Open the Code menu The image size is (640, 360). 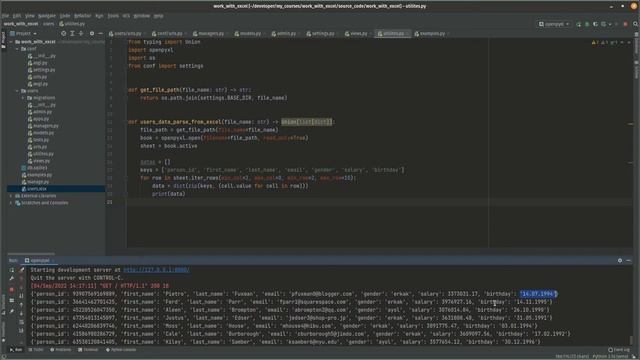point(65,16)
